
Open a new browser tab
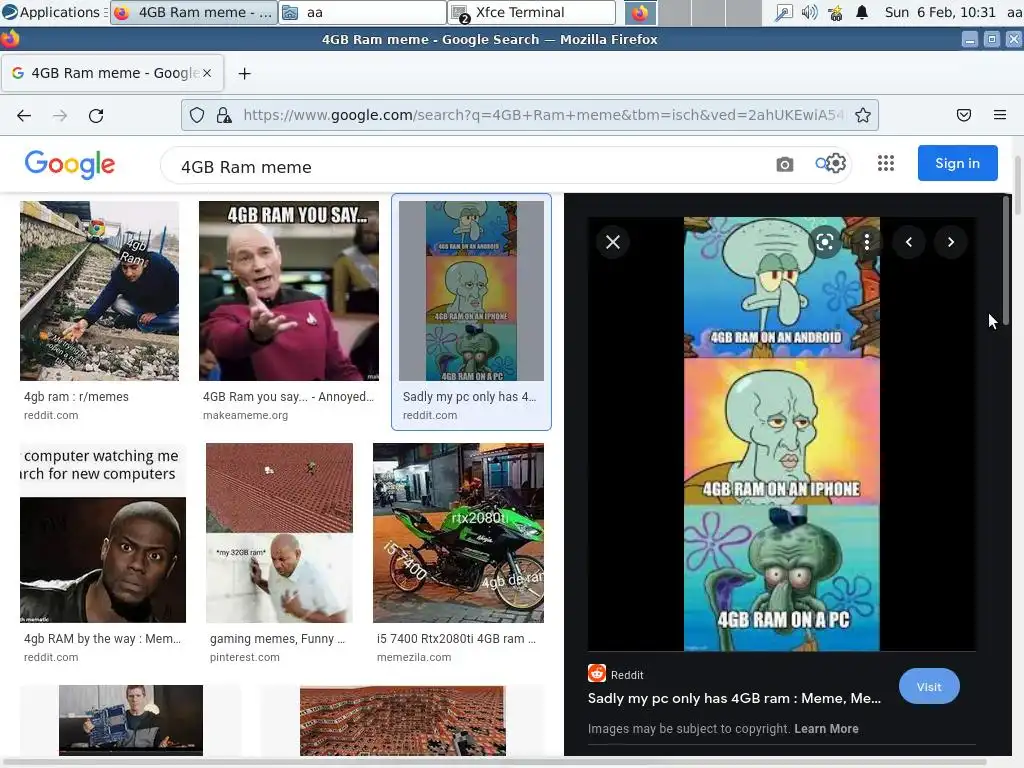coord(244,74)
